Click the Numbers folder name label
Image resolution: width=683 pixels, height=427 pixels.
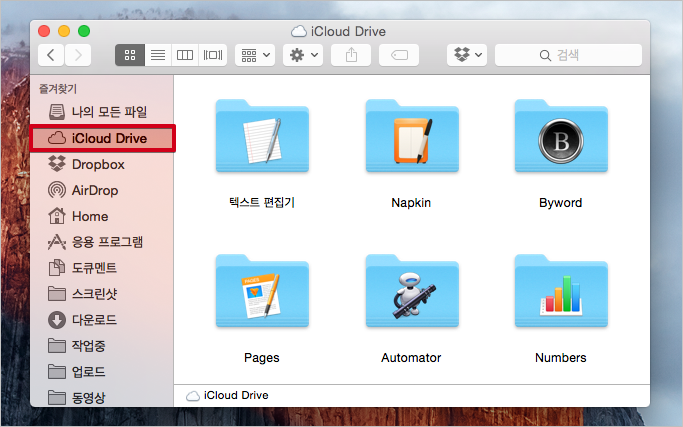tap(561, 358)
